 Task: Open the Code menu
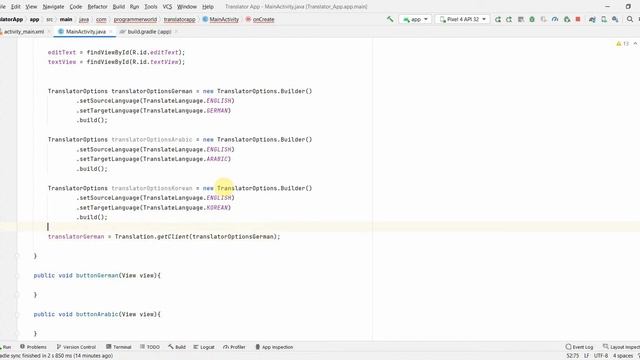tap(76, 7)
